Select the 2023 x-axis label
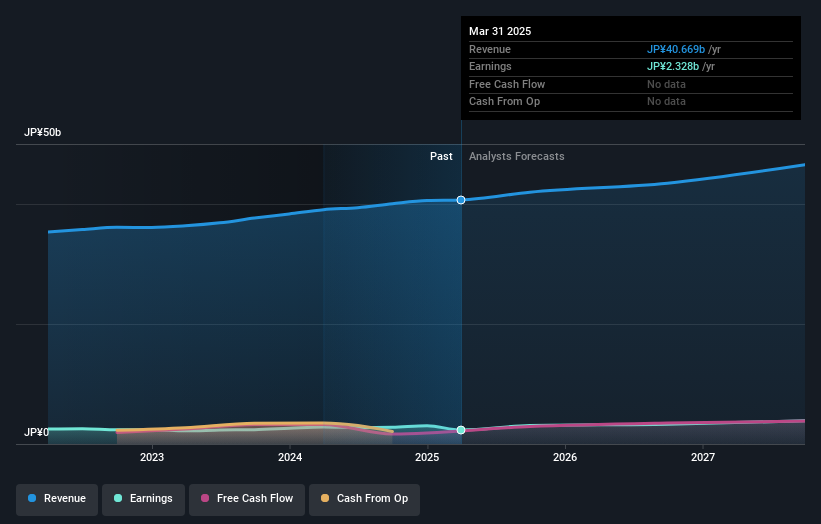 [152, 458]
